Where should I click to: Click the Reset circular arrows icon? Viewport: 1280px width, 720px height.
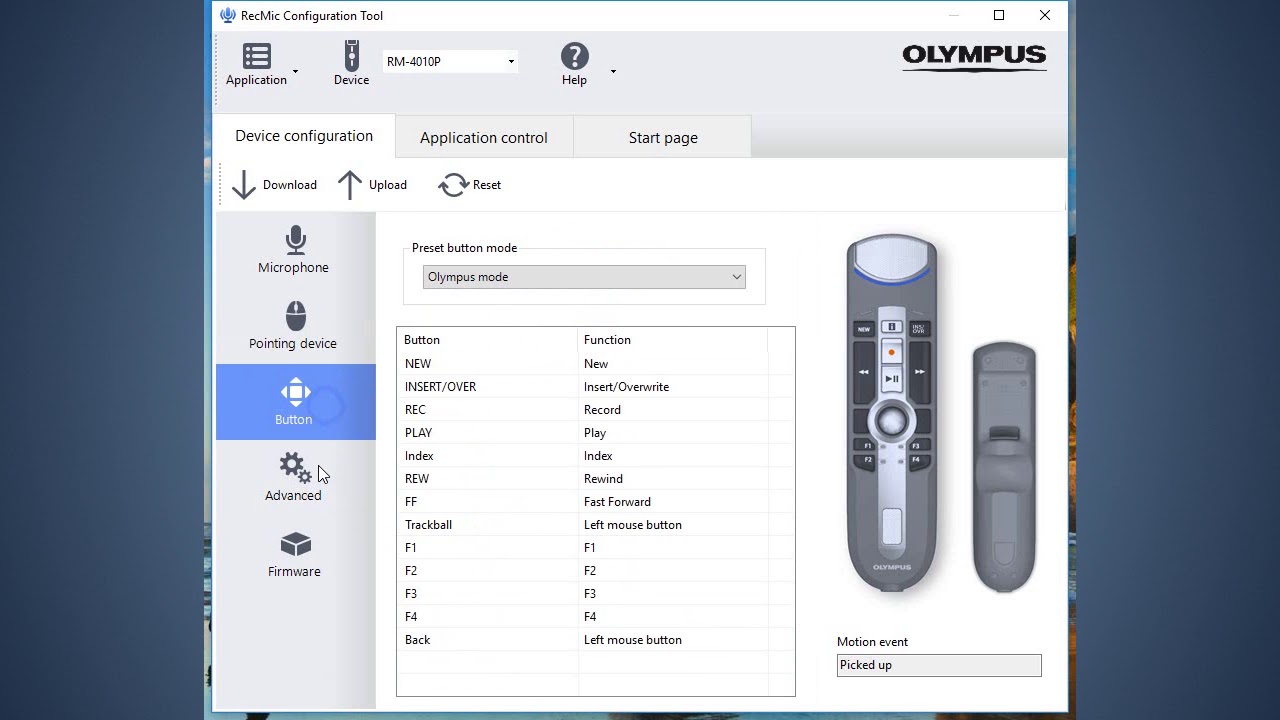pos(453,185)
